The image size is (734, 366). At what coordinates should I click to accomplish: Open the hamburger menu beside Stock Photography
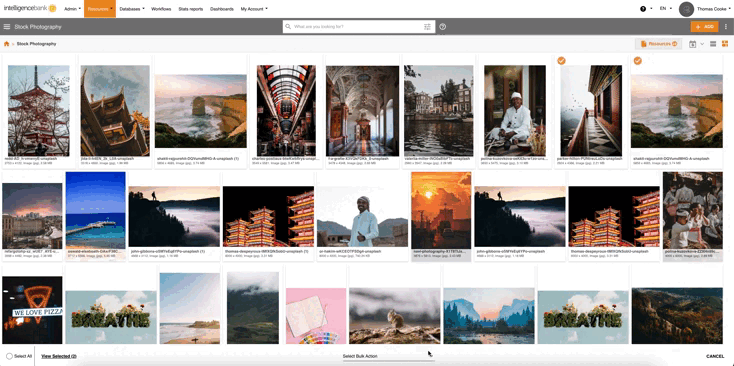coord(7,27)
